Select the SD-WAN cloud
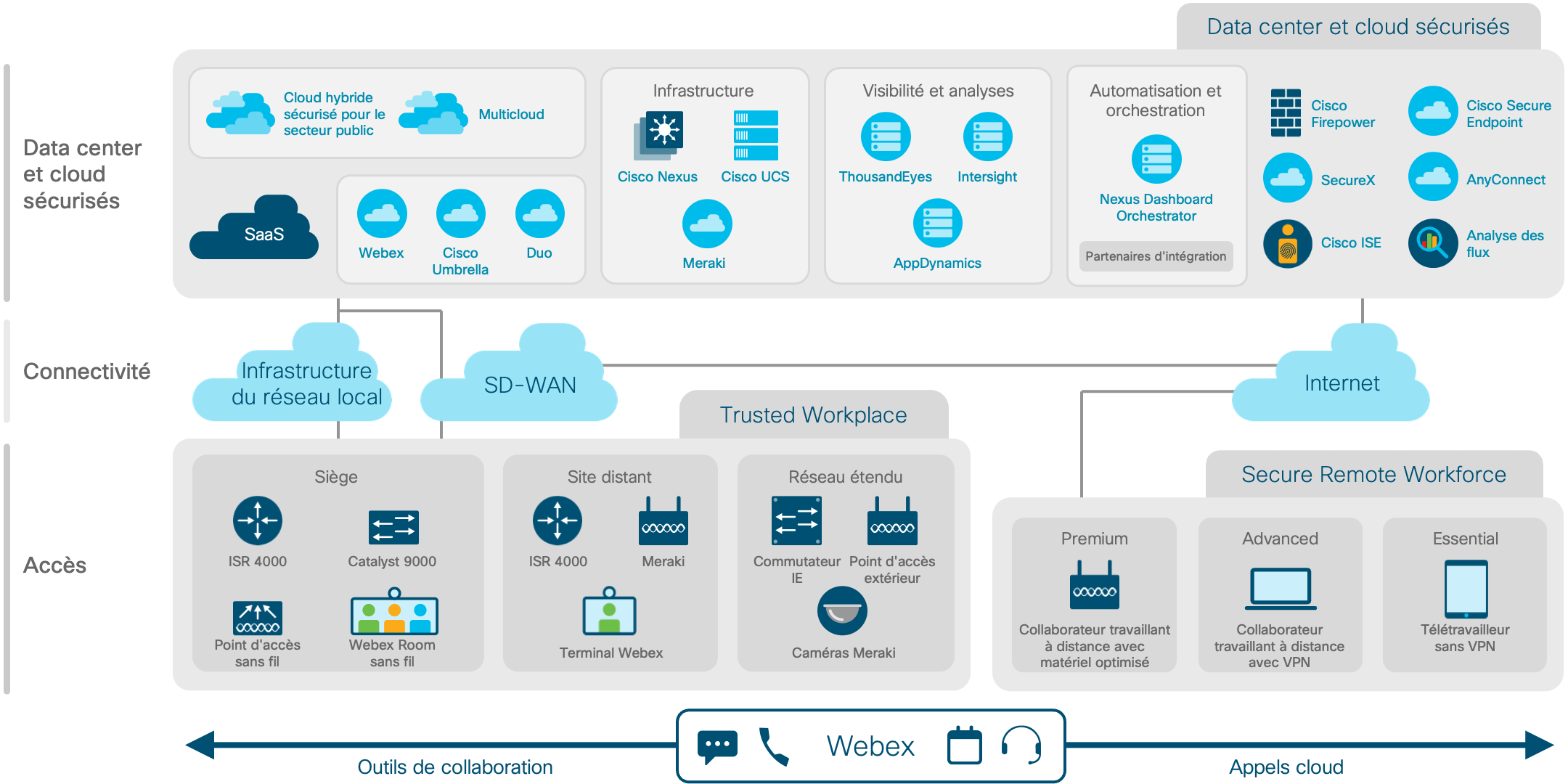 point(519,373)
